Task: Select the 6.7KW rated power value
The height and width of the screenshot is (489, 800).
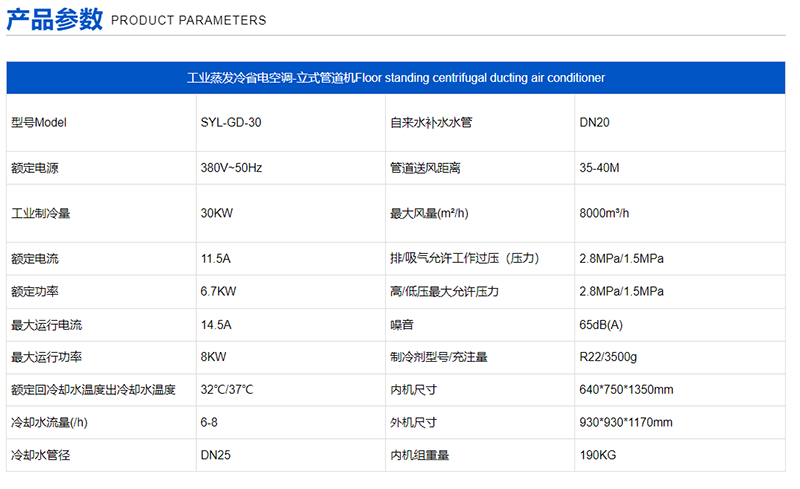Action: click(x=219, y=291)
